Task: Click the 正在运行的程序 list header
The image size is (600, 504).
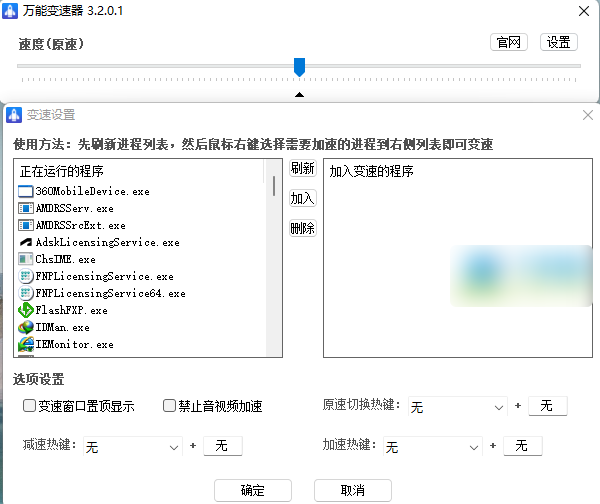Action: (62, 171)
